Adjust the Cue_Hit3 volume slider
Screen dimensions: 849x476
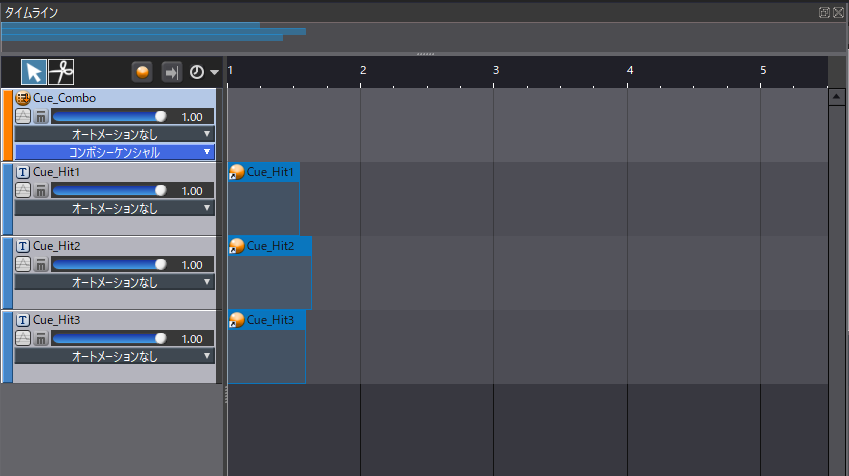(x=110, y=339)
